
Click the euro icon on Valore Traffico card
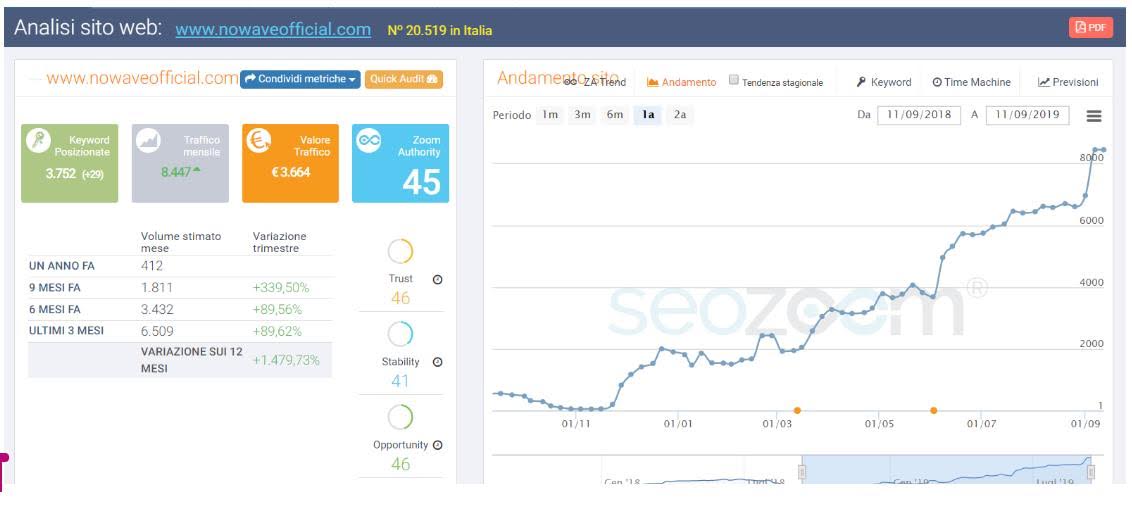(x=258, y=142)
